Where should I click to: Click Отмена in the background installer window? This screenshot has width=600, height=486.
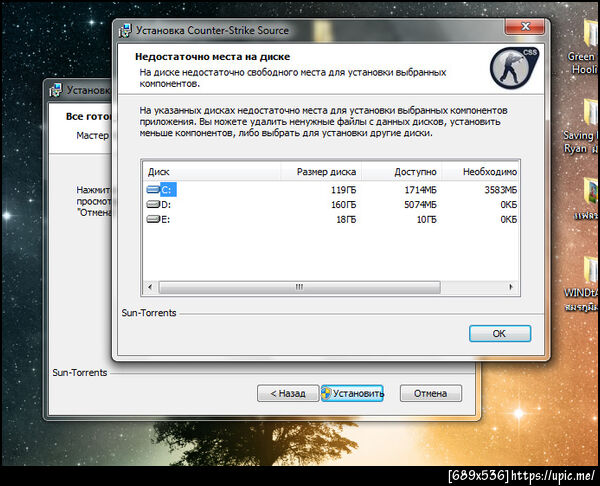coord(431,393)
